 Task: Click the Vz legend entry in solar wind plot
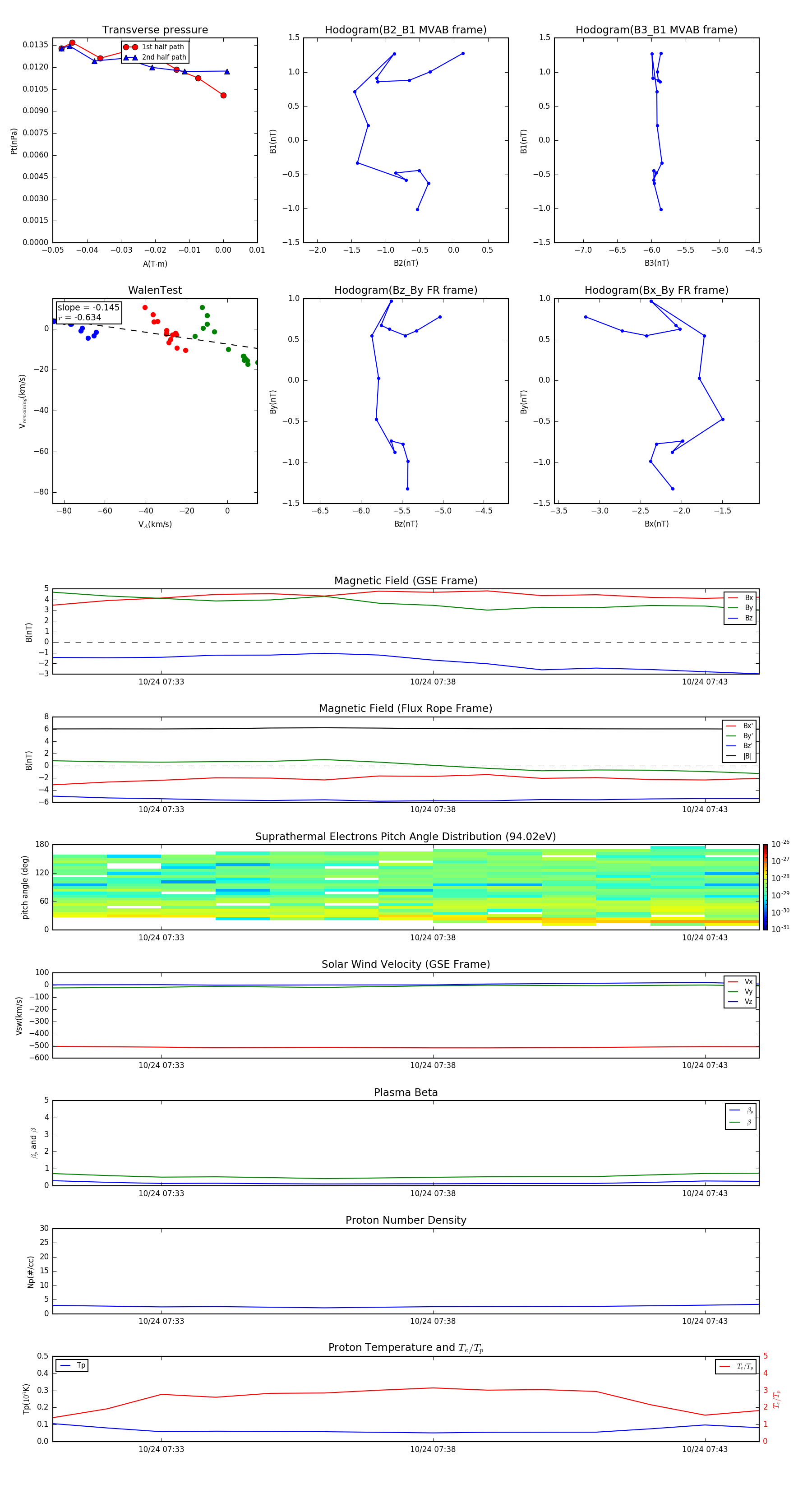click(x=740, y=1002)
